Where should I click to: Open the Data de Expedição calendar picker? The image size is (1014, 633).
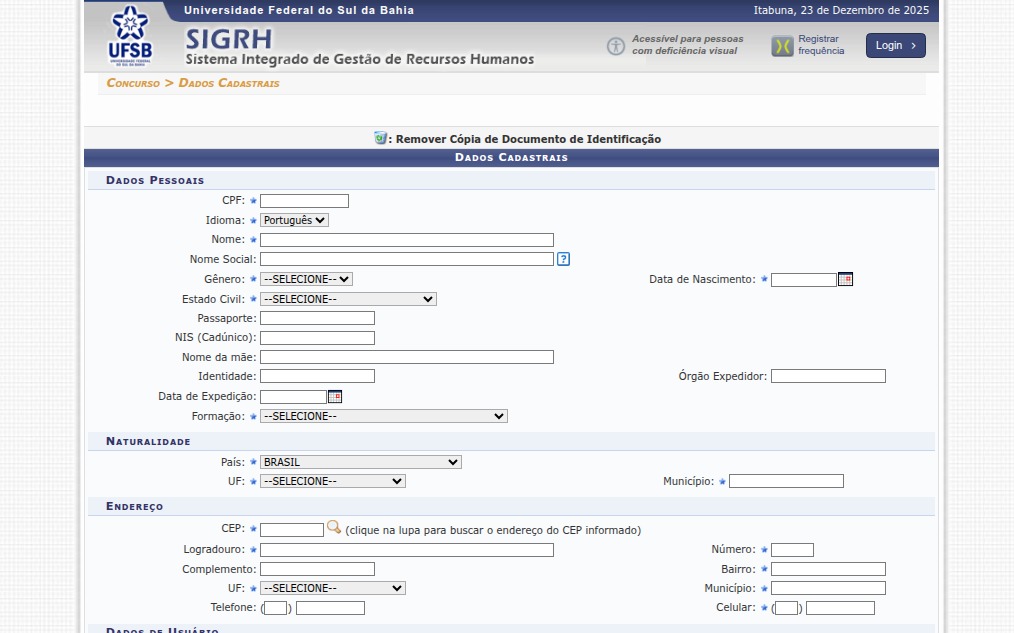[x=335, y=397]
